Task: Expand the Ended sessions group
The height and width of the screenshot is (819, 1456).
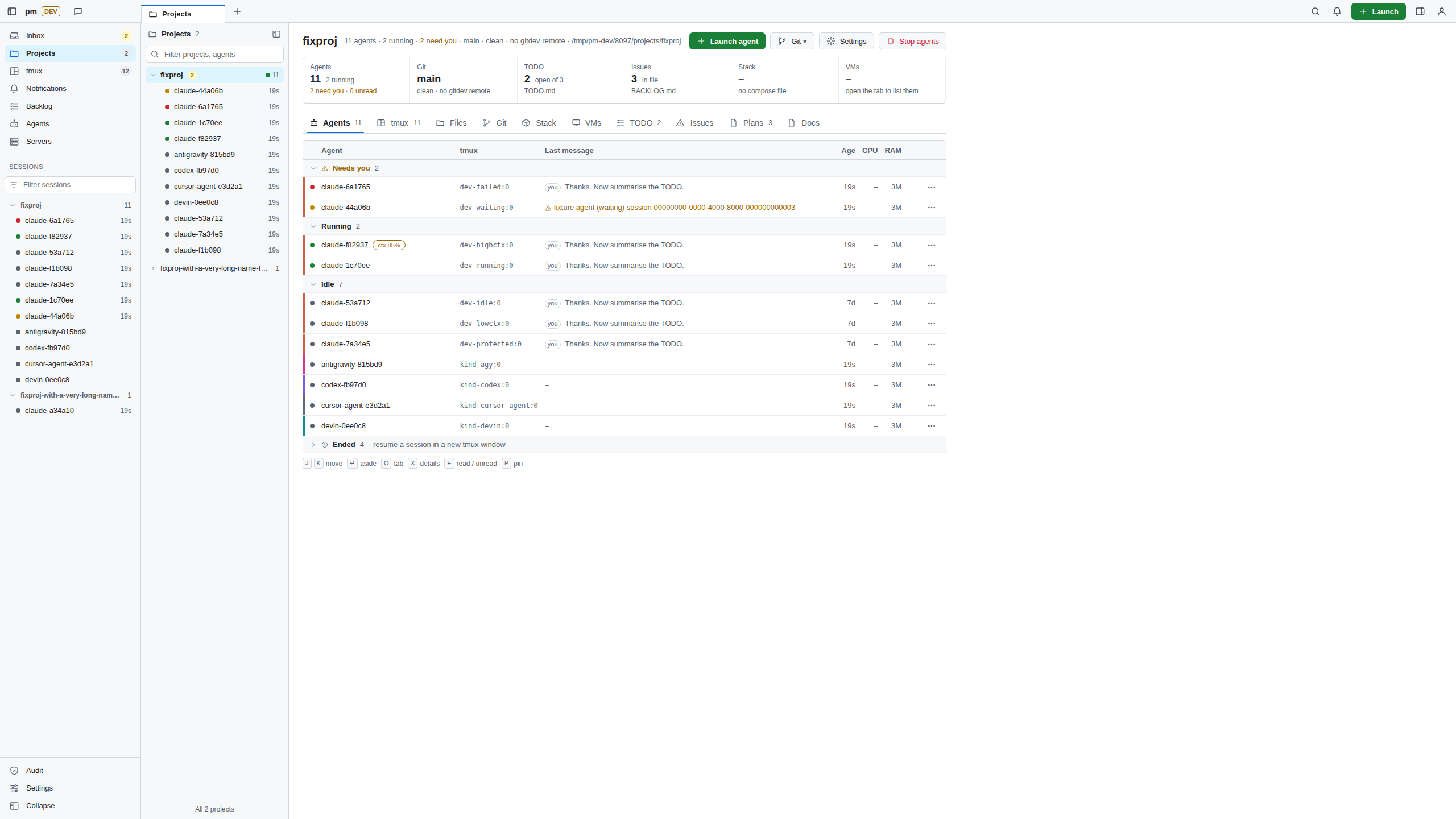Action: (313, 445)
